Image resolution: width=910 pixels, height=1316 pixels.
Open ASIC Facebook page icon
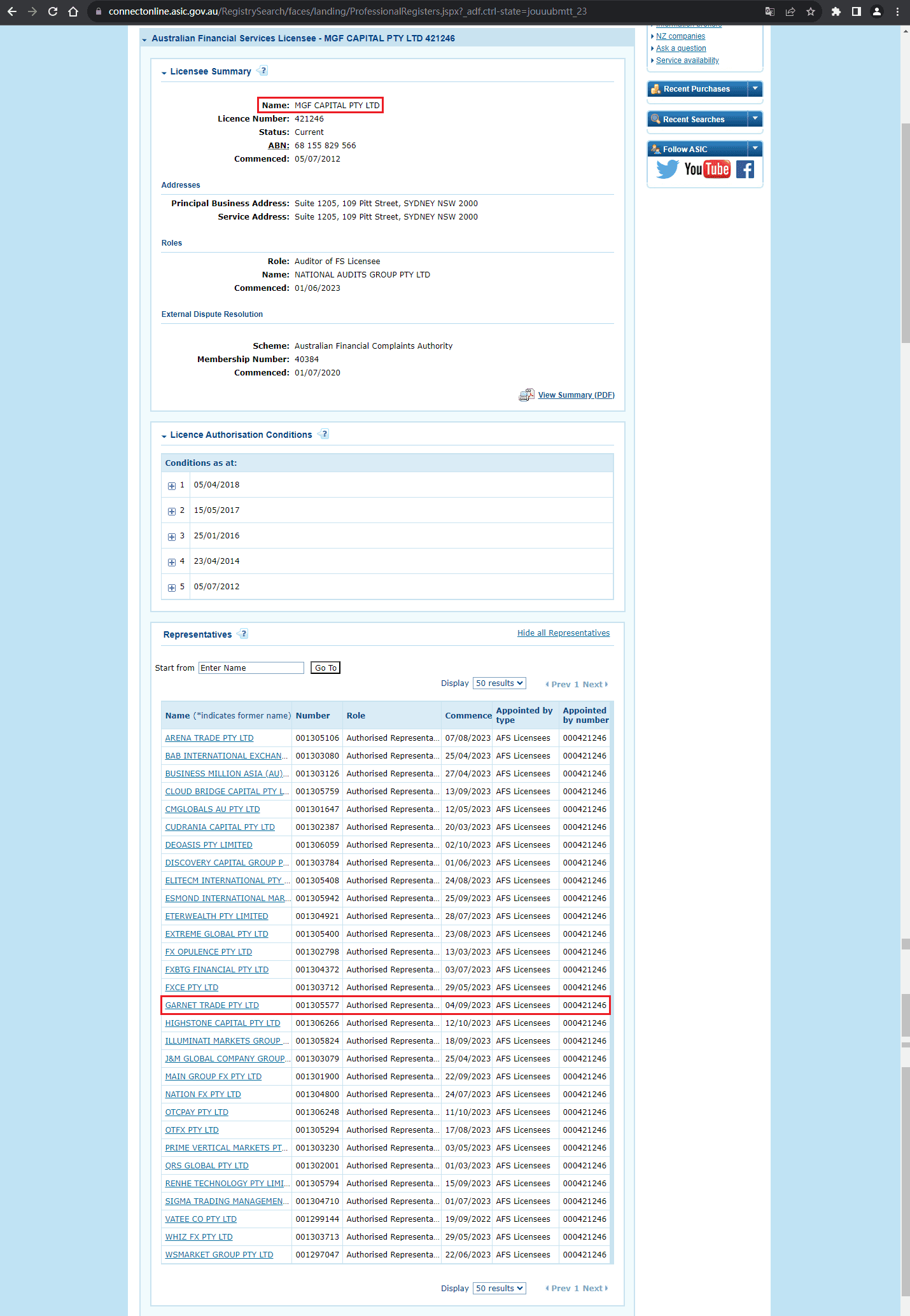coord(745,169)
